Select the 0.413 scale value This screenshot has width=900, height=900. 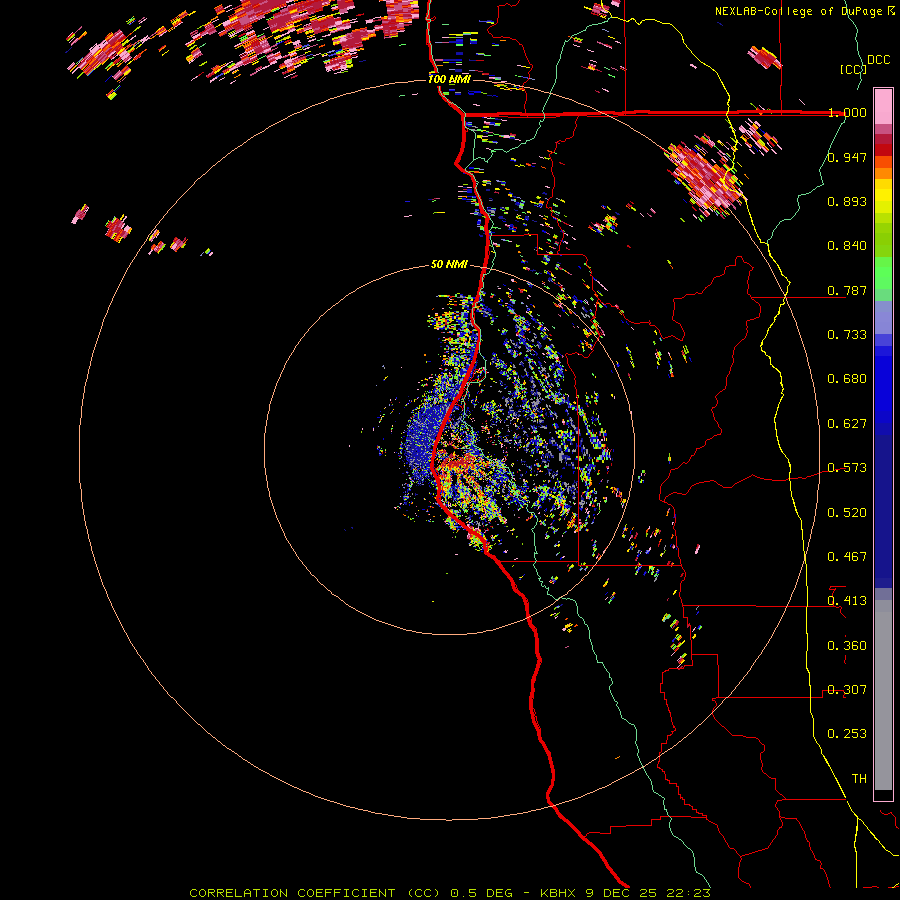(847, 601)
